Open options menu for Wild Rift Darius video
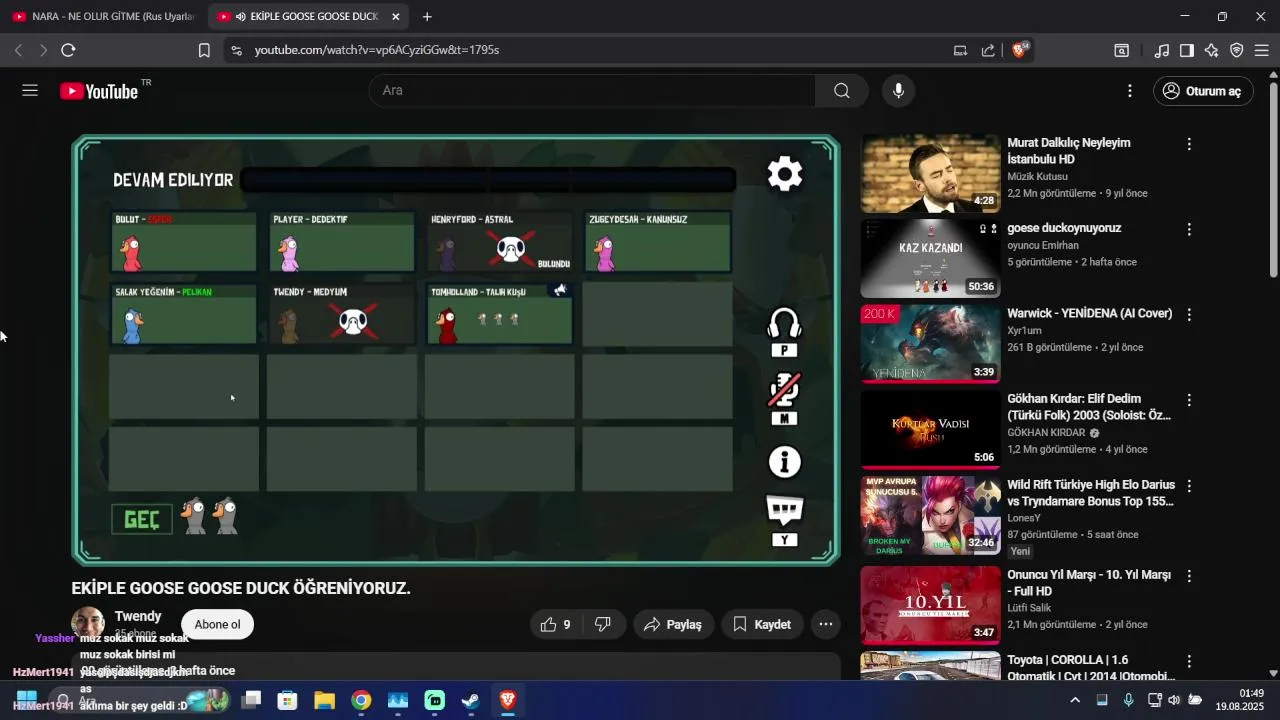The width and height of the screenshot is (1280, 720). pos(1189,486)
